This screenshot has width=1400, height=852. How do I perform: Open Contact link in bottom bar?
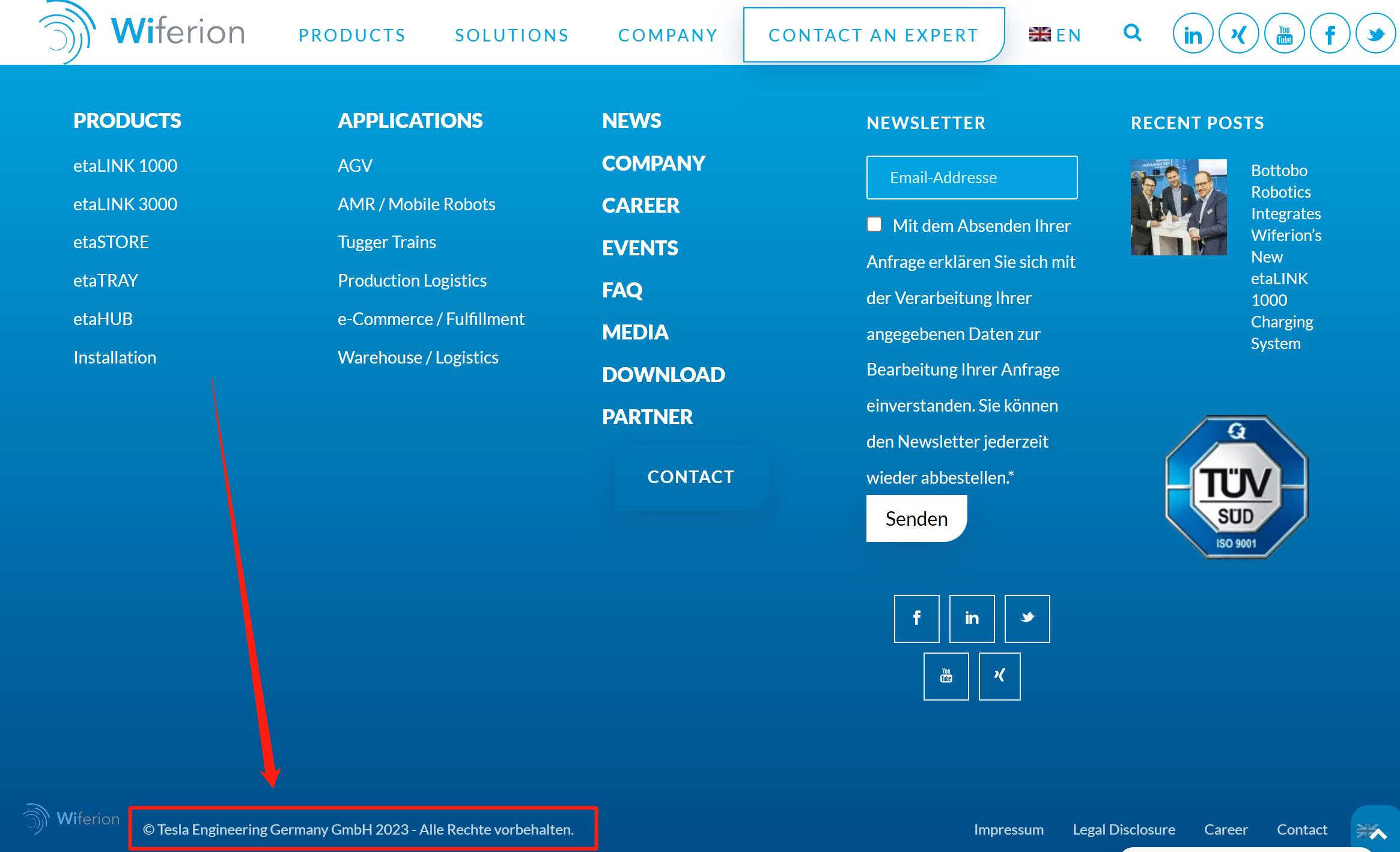(1302, 830)
